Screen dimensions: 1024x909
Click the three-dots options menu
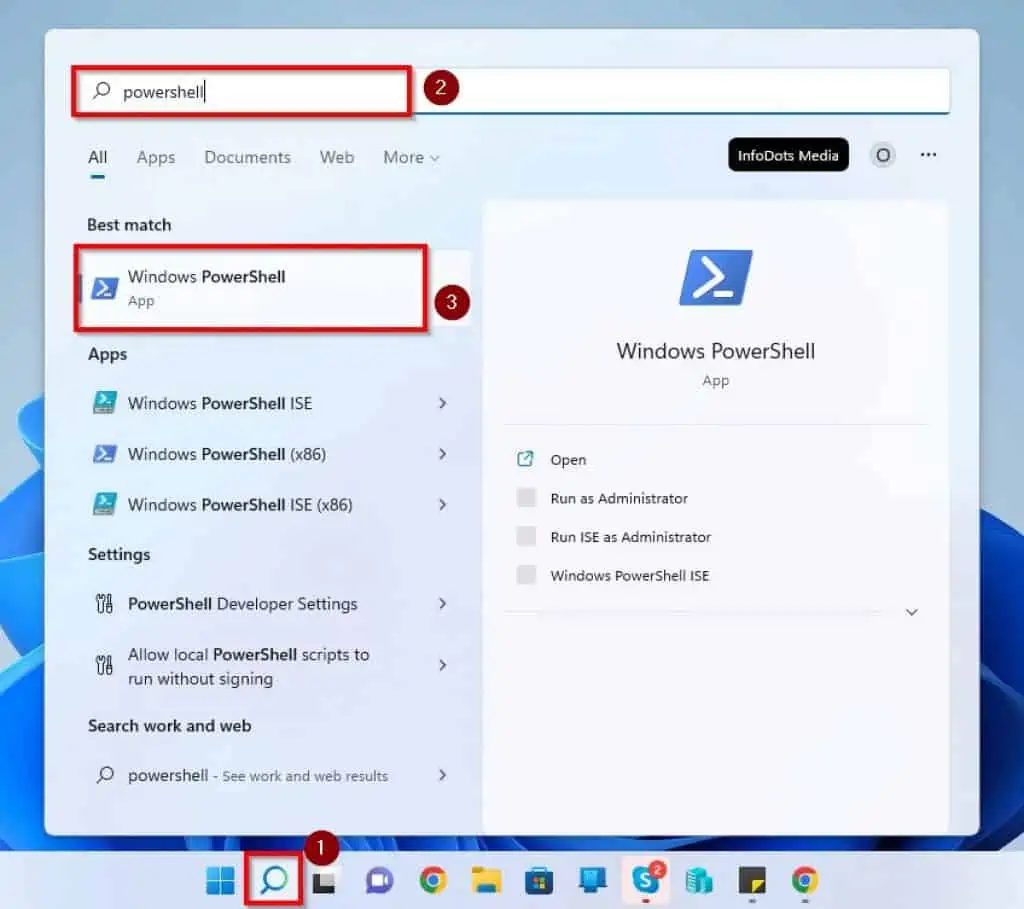pyautogui.click(x=929, y=155)
